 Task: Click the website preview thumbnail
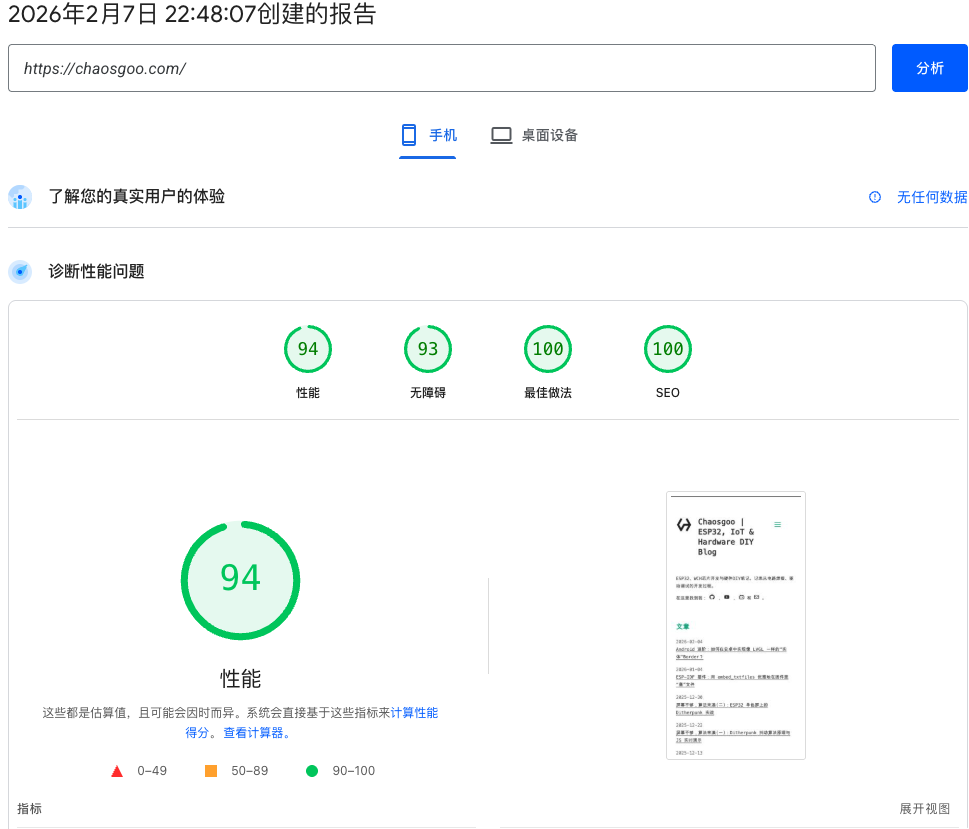click(x=735, y=624)
